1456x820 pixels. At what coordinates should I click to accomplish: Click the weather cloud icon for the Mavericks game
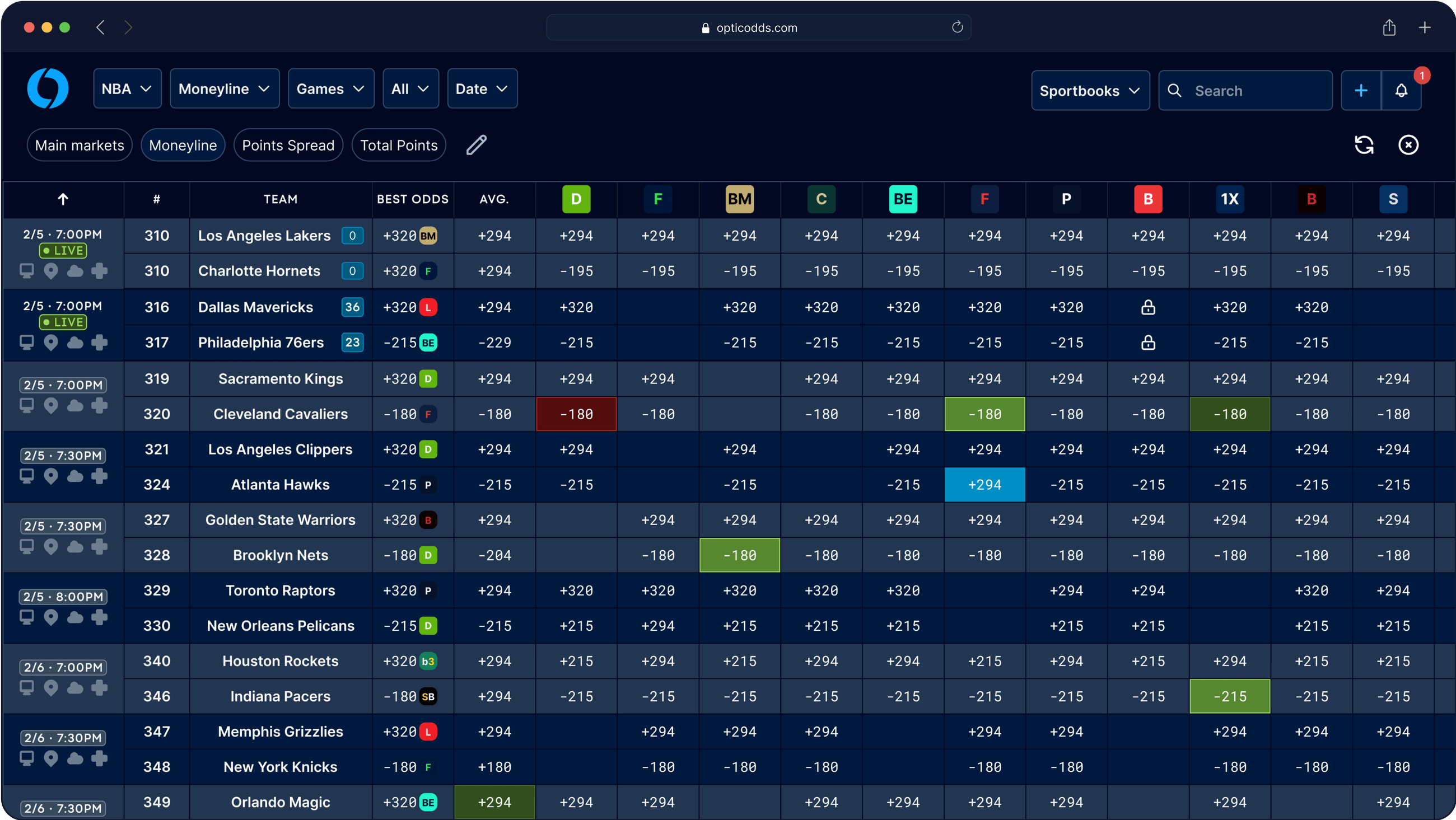click(x=75, y=342)
